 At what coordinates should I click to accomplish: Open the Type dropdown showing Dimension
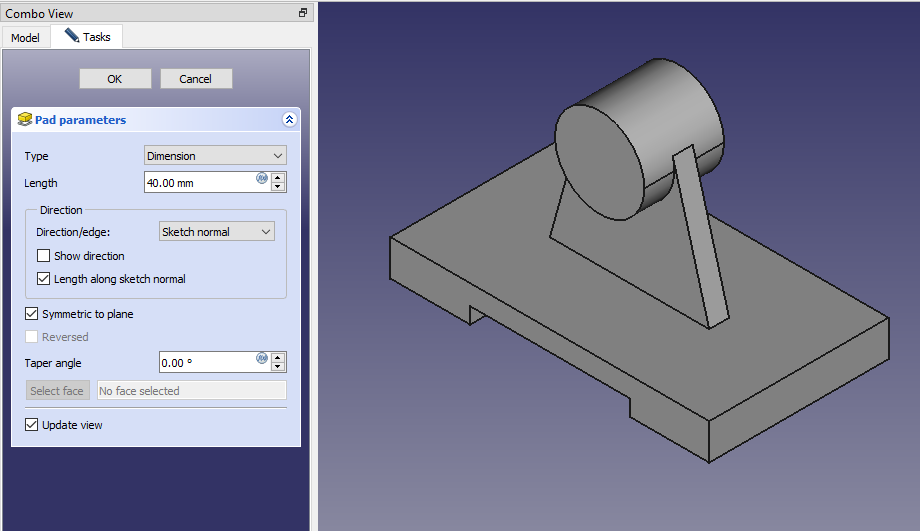pyautogui.click(x=215, y=156)
